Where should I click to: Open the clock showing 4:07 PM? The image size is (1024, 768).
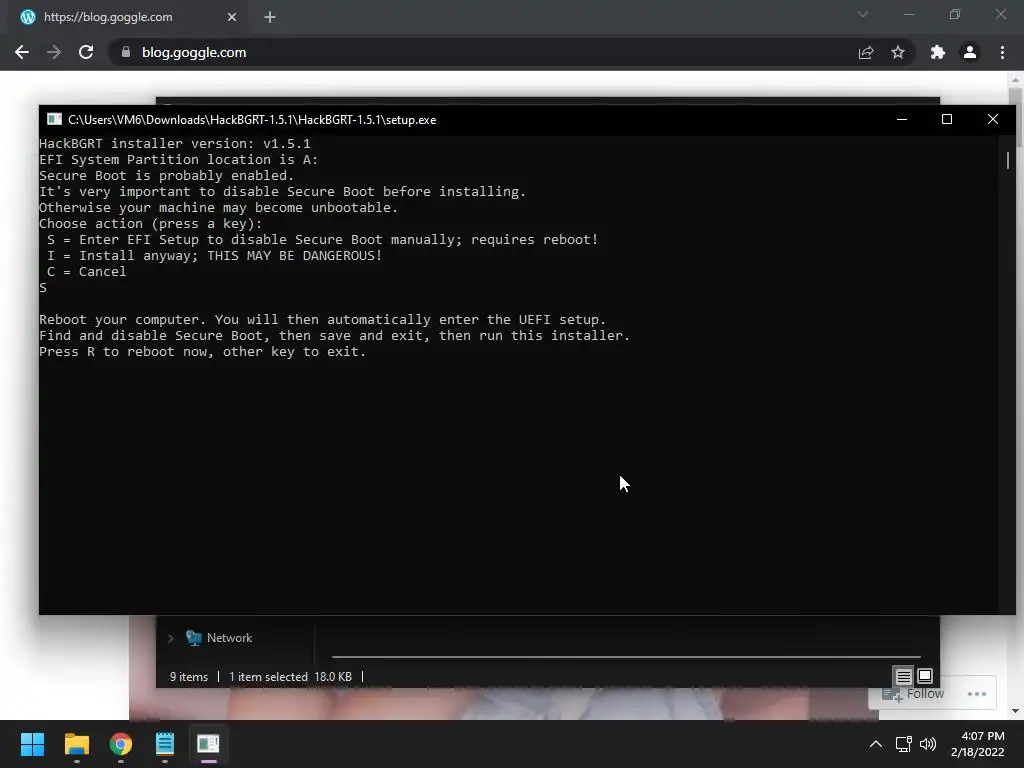(978, 744)
